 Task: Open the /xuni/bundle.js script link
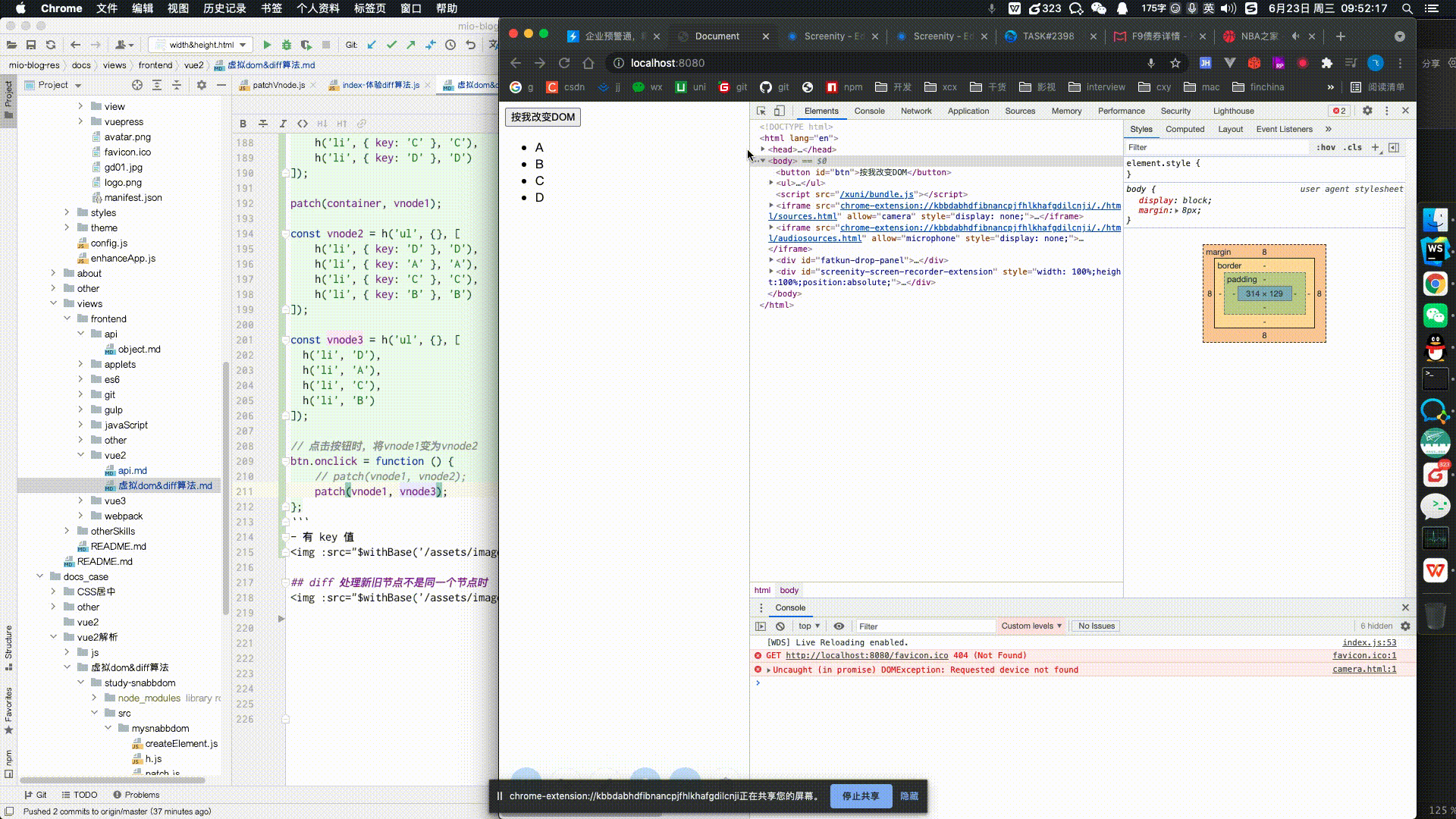click(877, 194)
